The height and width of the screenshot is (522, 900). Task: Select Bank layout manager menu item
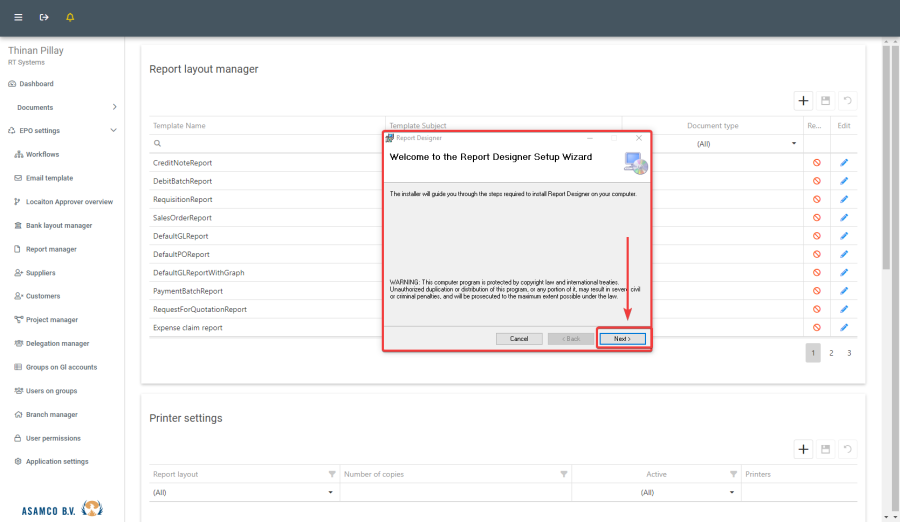[58, 225]
